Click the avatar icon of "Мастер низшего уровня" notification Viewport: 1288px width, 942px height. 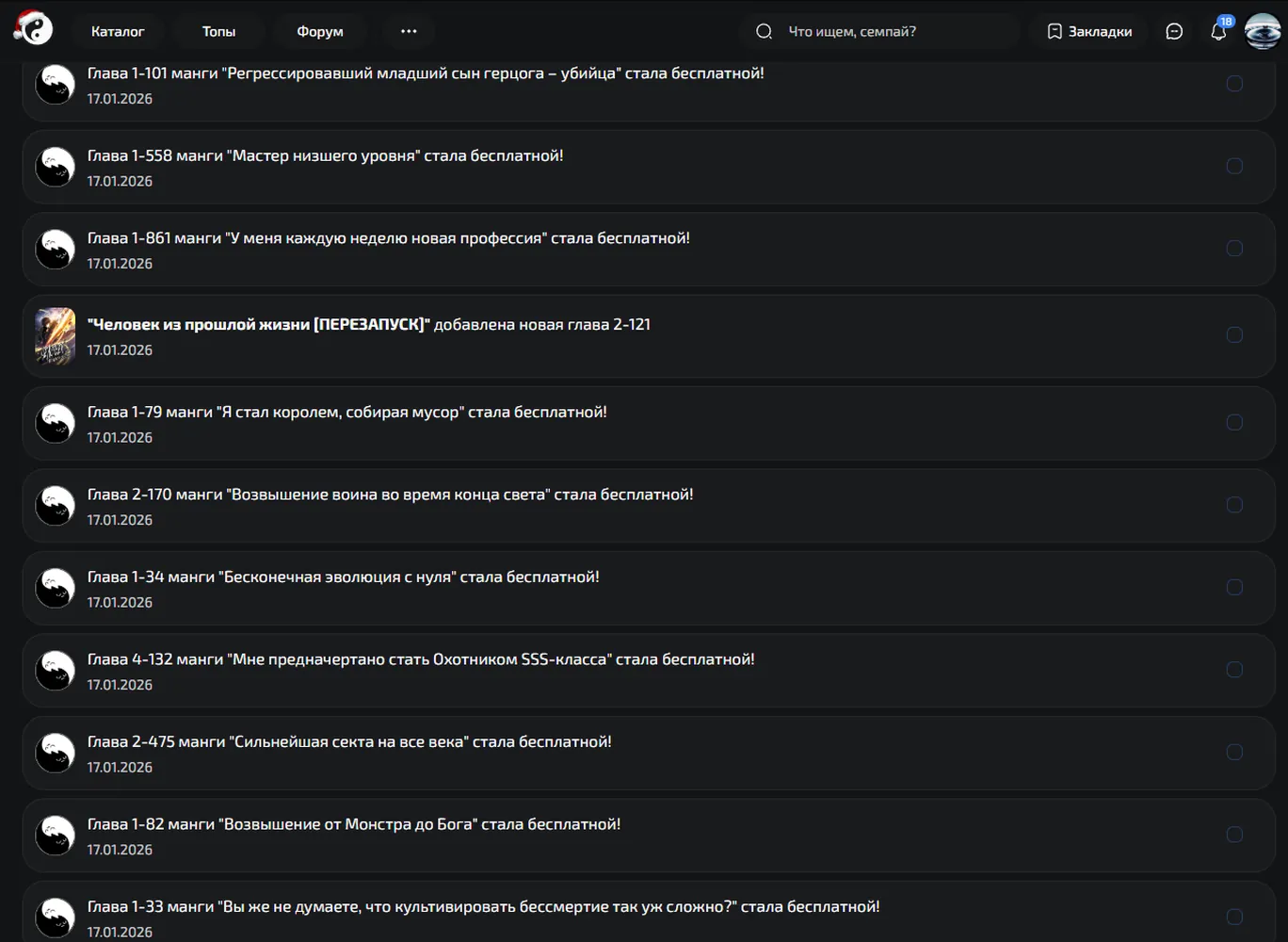click(55, 167)
